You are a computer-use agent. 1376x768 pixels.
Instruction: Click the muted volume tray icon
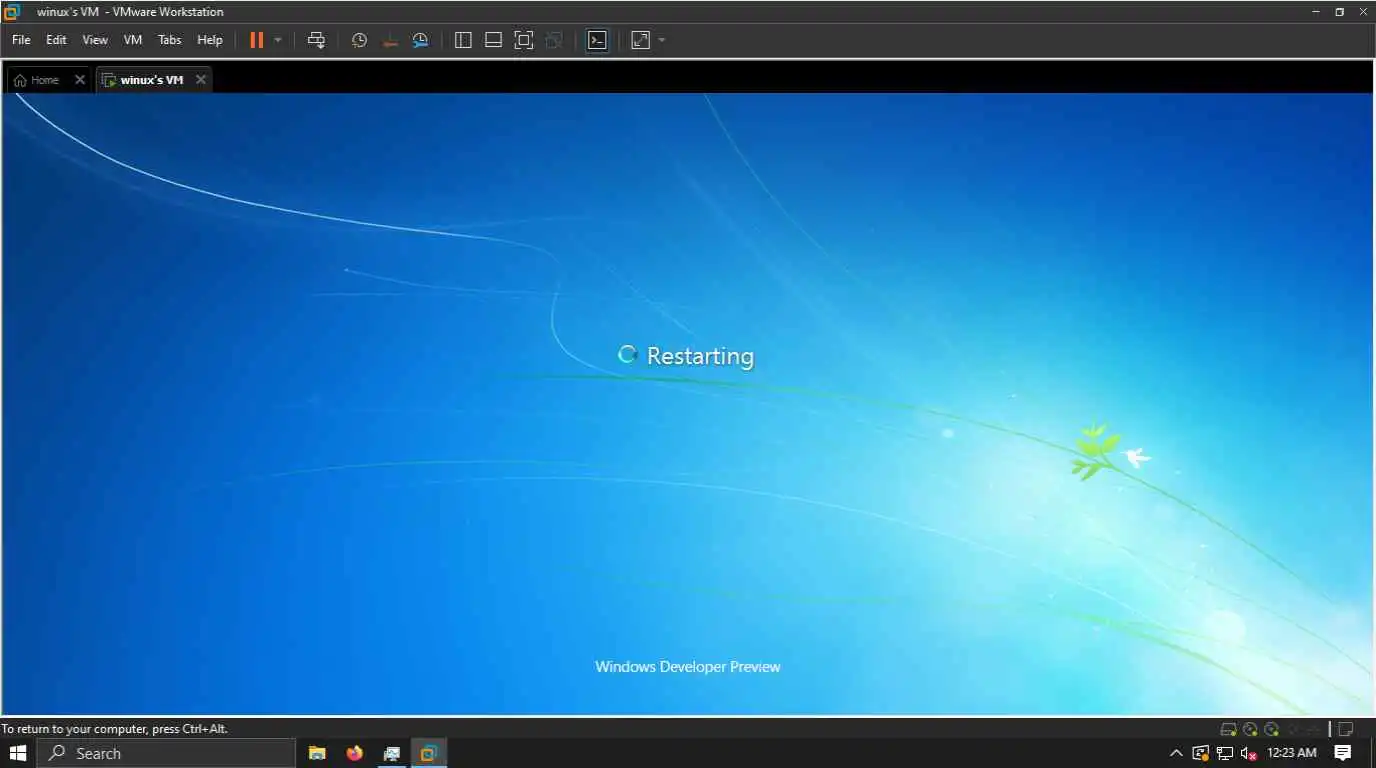tap(1248, 753)
